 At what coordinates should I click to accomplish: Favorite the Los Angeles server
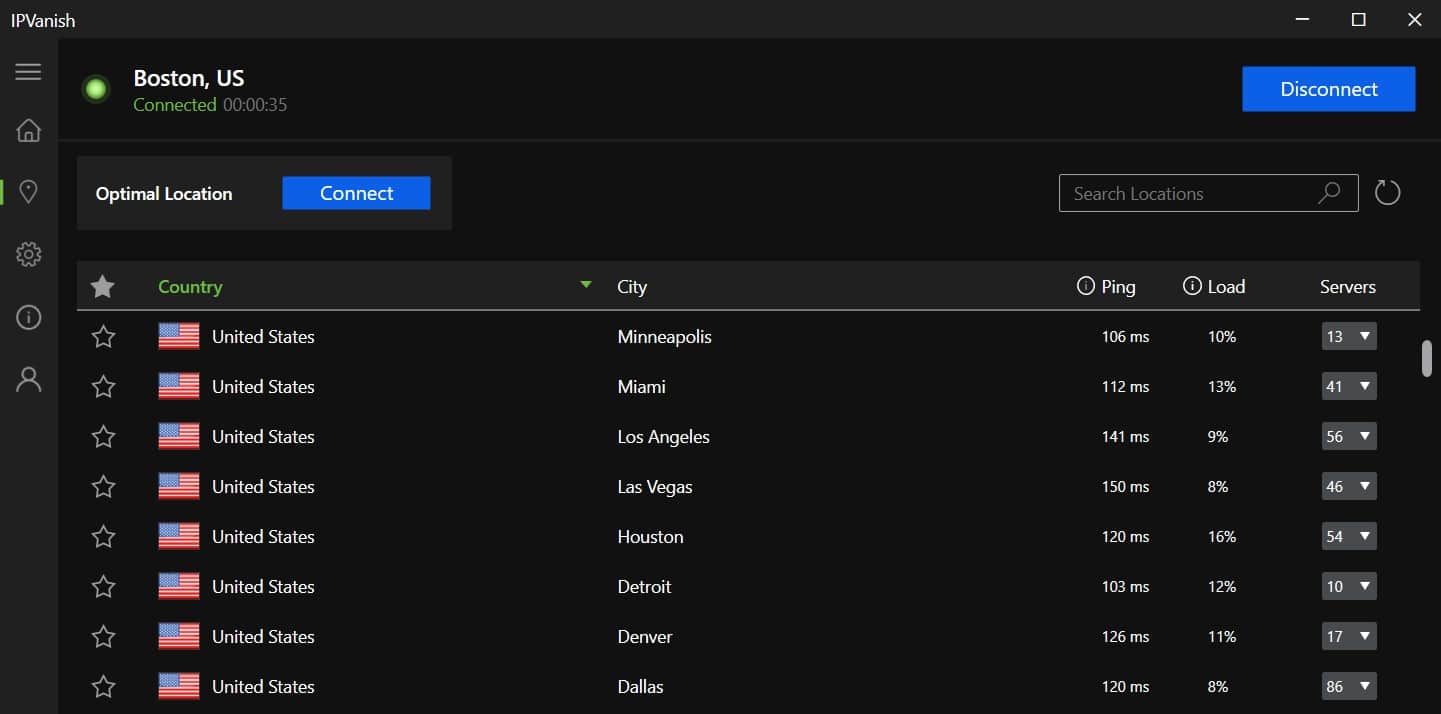103,437
